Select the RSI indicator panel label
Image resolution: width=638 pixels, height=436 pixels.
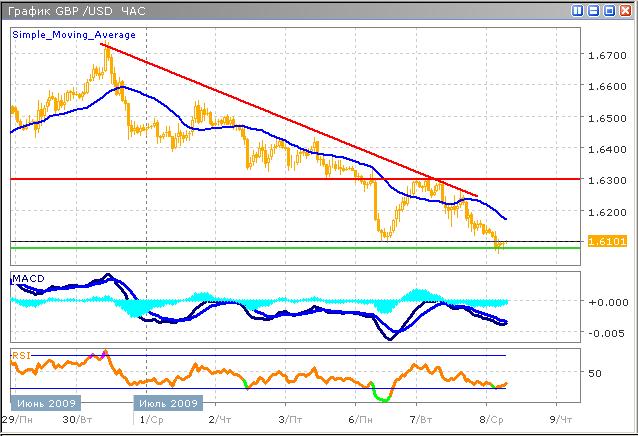coord(20,355)
